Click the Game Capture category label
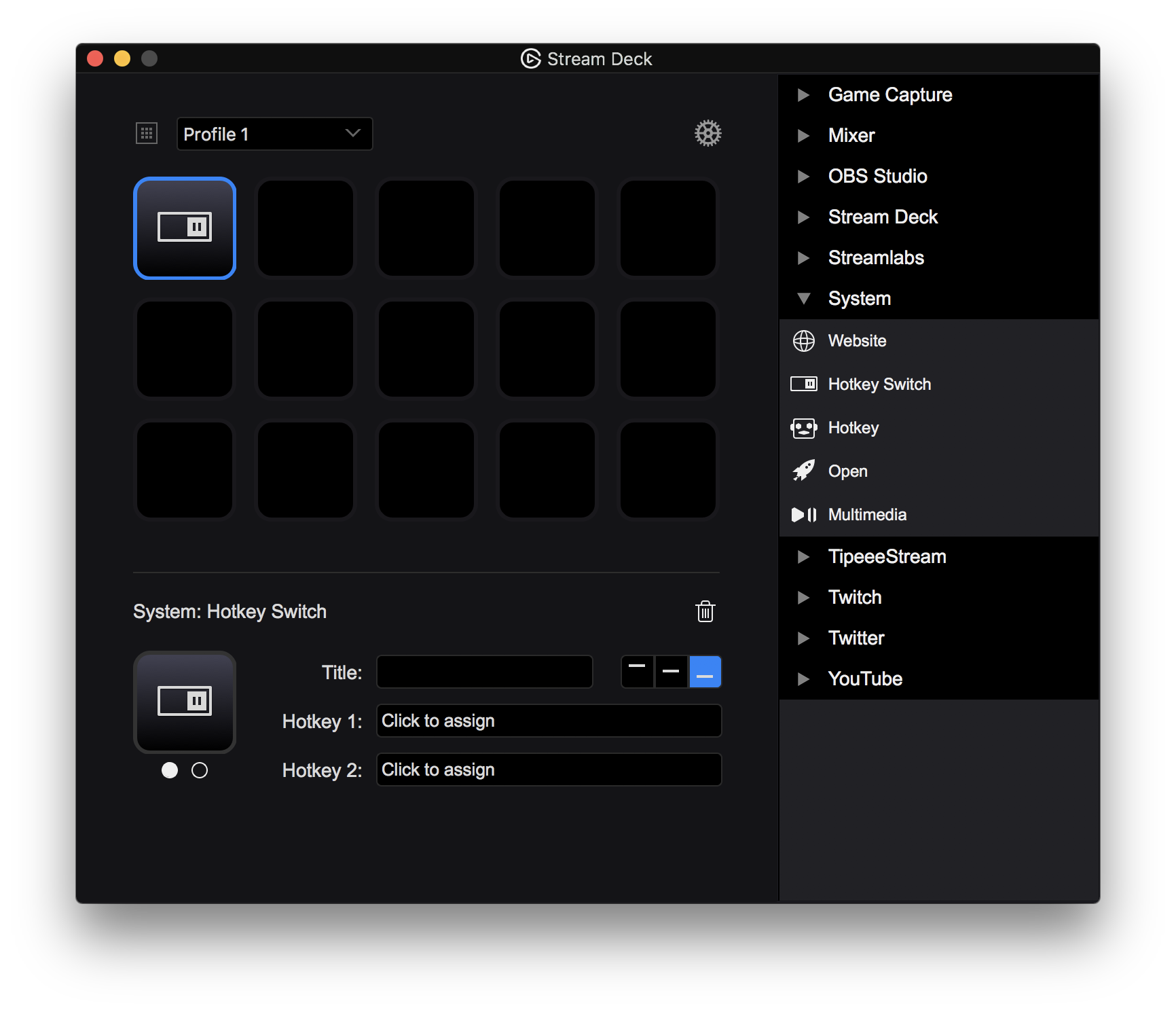 click(x=890, y=95)
